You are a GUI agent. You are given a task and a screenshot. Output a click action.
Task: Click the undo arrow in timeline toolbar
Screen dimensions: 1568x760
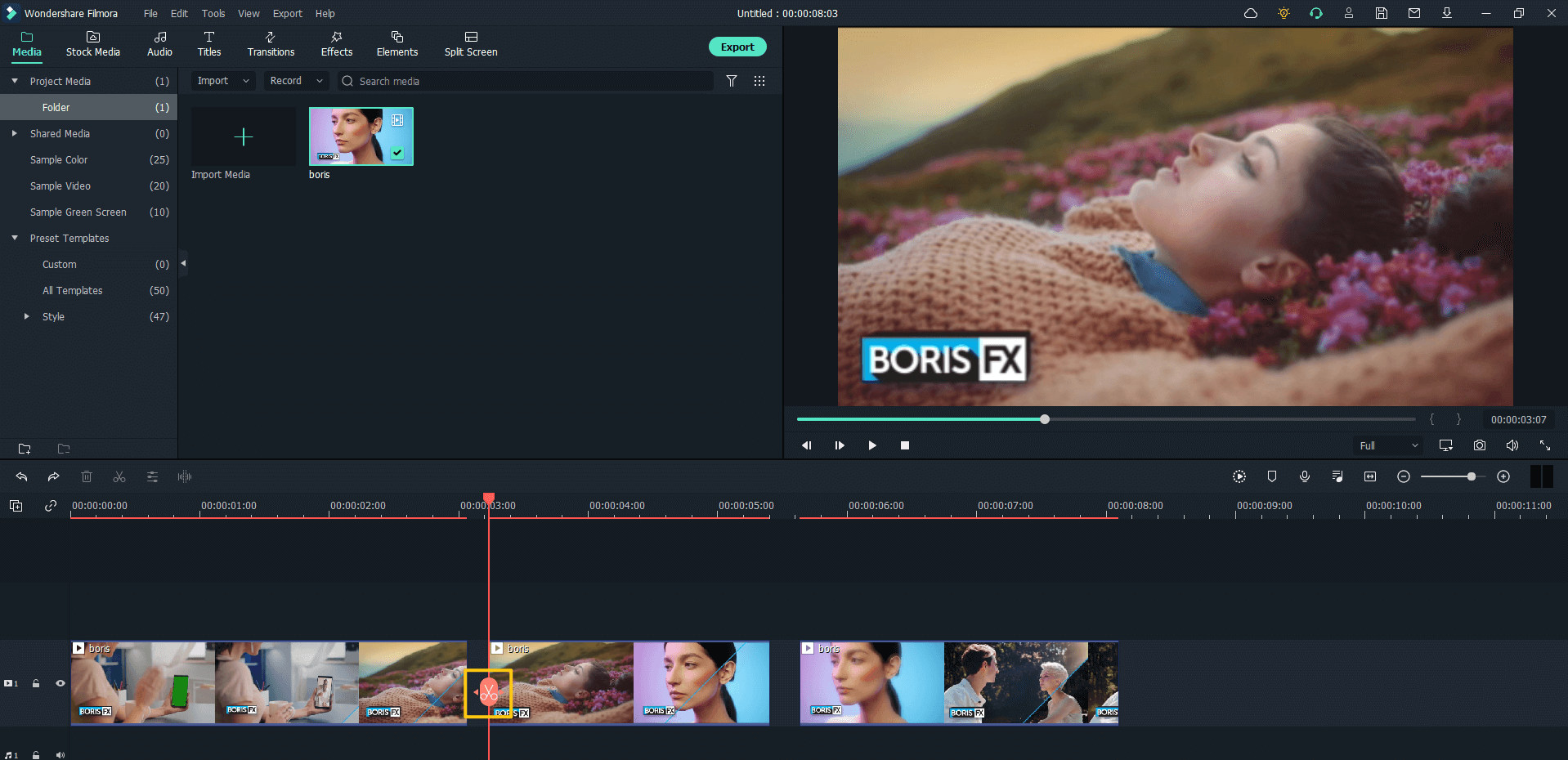(x=22, y=476)
